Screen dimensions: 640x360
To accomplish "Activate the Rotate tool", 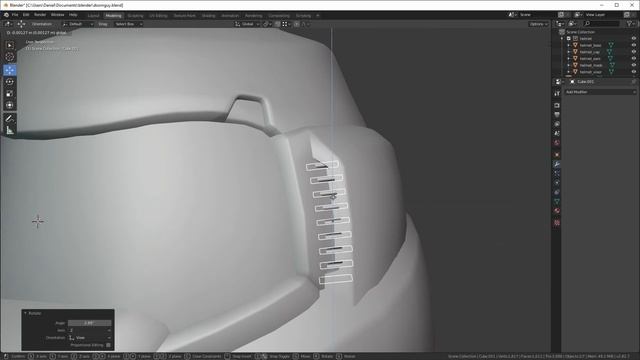I will click(10, 82).
